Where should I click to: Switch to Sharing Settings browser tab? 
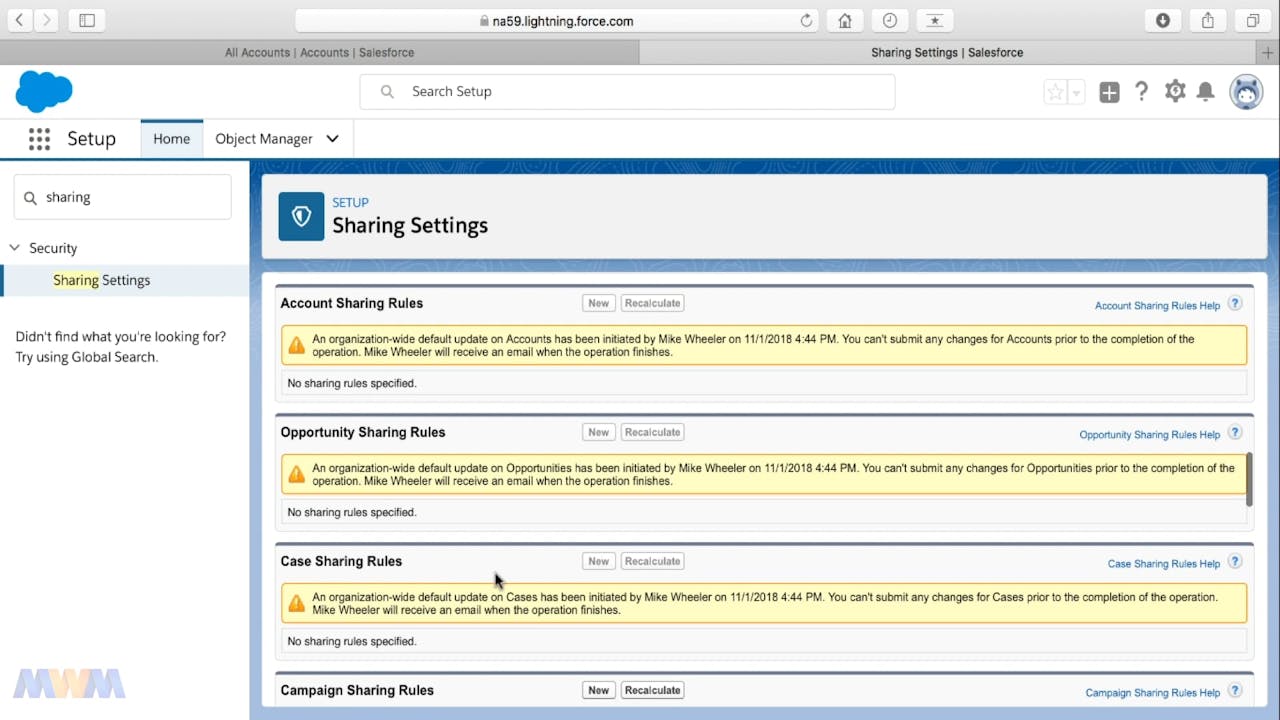click(x=947, y=52)
